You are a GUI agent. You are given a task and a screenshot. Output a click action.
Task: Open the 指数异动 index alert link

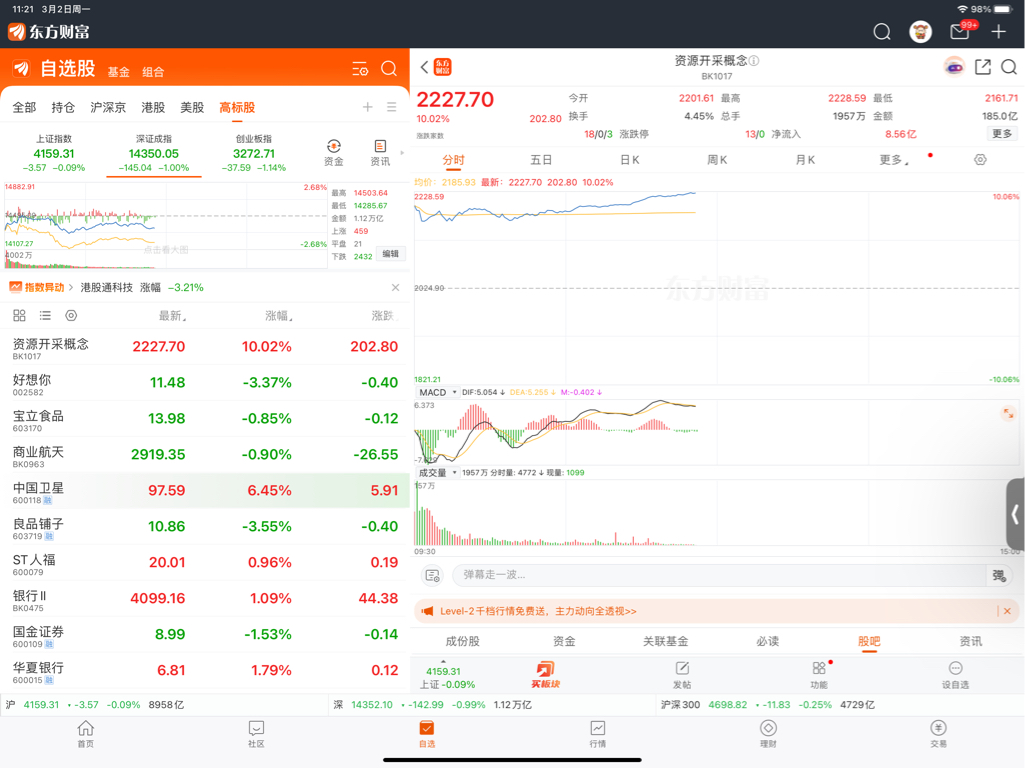pyautogui.click(x=41, y=287)
